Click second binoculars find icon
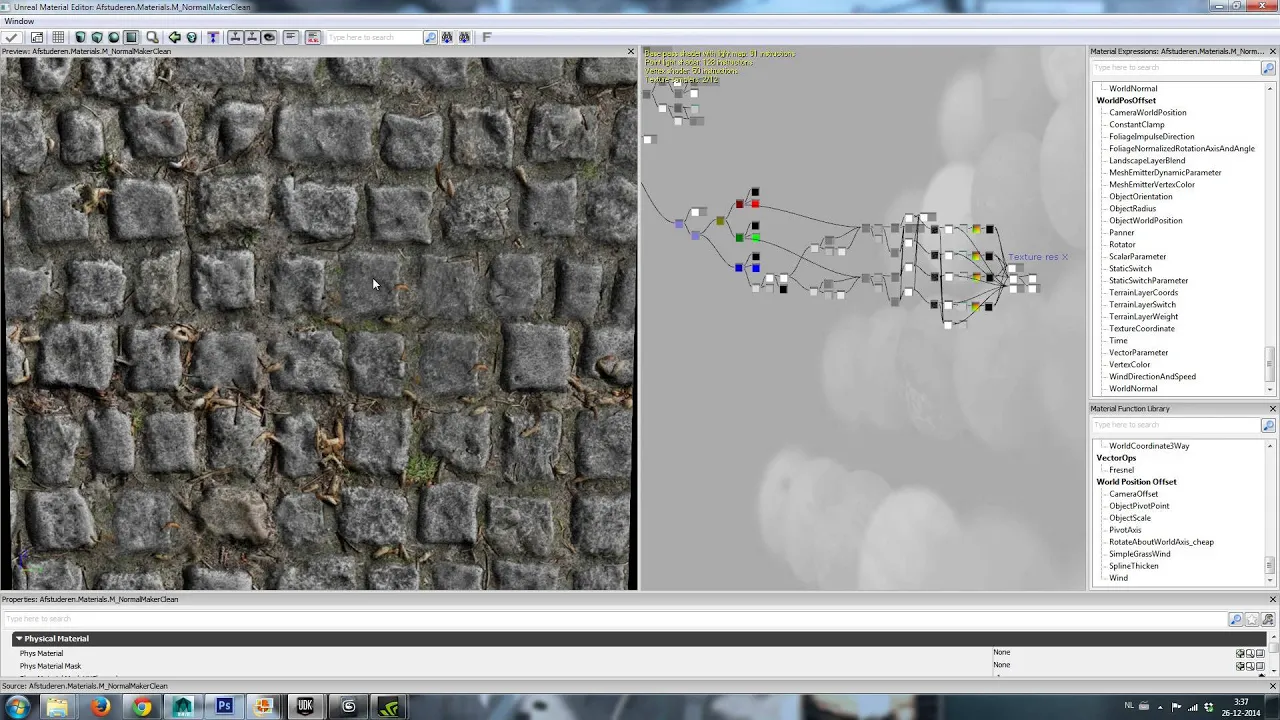 pyautogui.click(x=465, y=37)
